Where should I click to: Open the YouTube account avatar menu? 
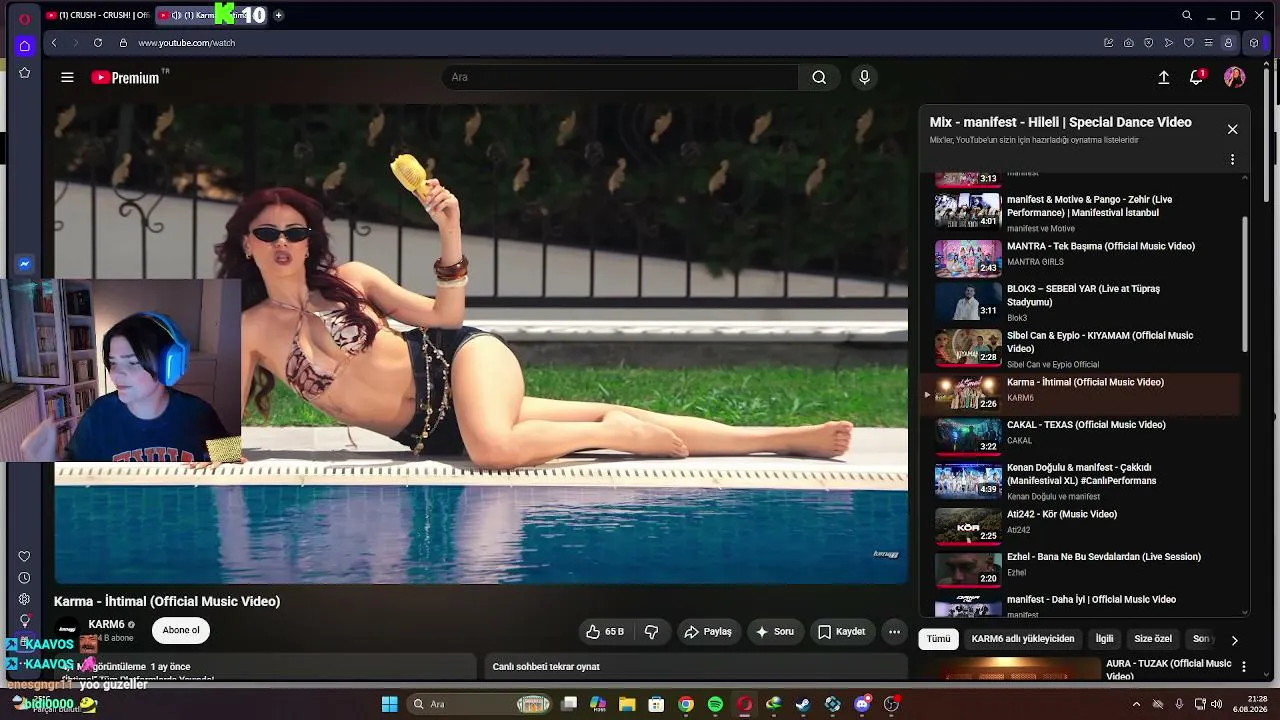1234,77
